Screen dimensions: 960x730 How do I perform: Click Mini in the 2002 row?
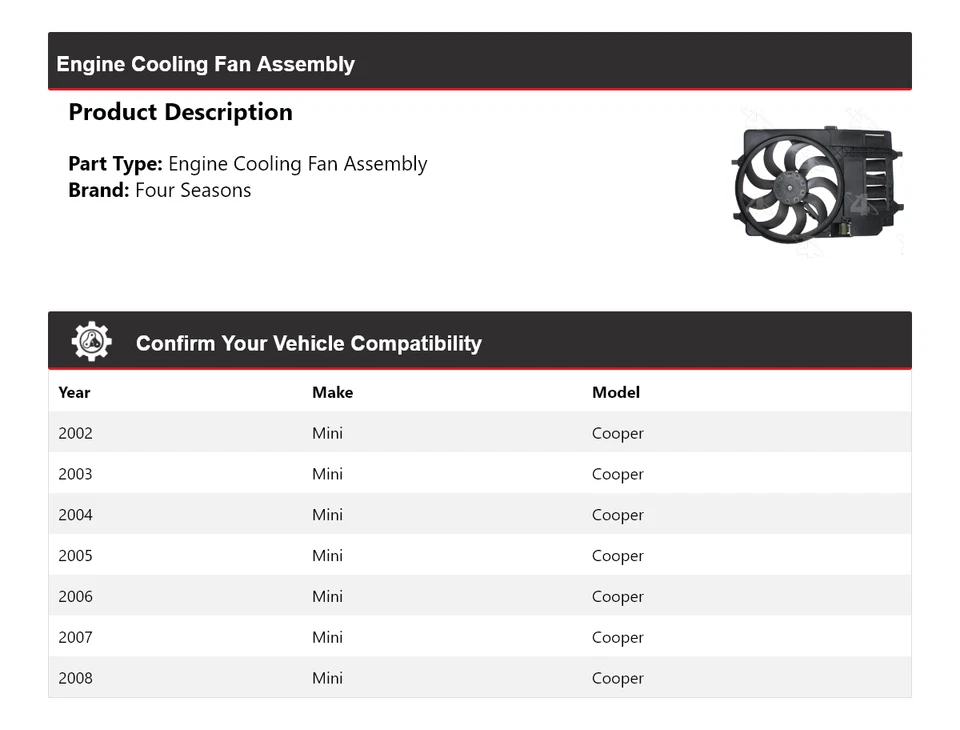point(327,433)
